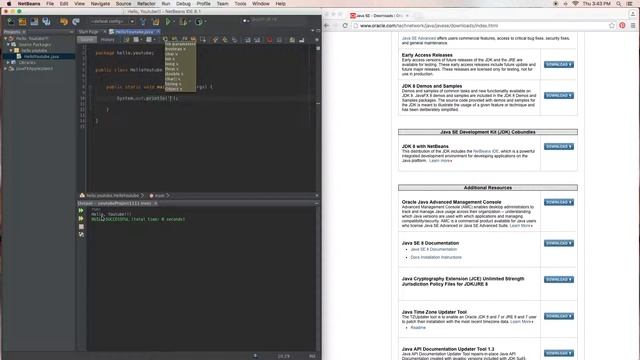Choose 'boolean x' in completion popup
Screen dimensions: 640x360
click(175, 49)
